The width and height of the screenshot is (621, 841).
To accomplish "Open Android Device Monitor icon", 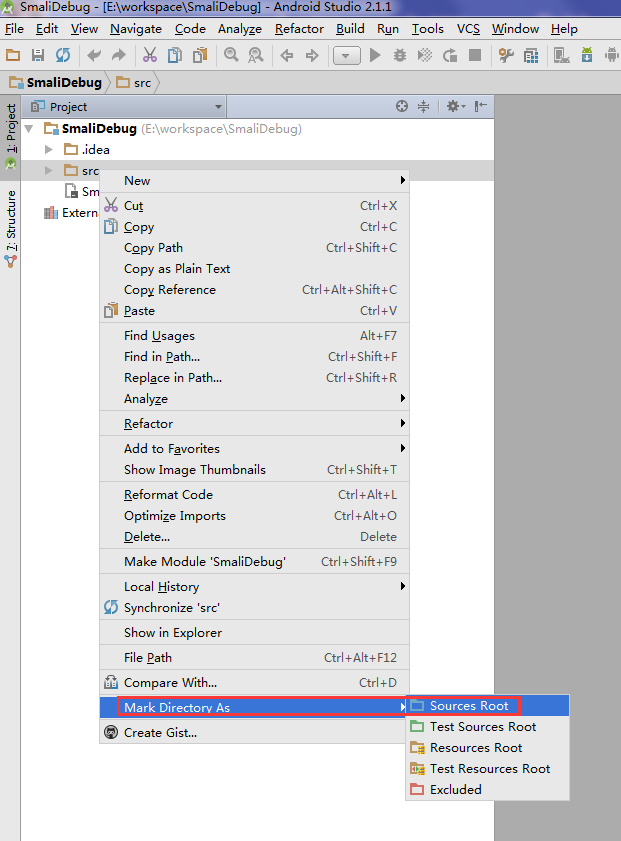I will coord(611,55).
